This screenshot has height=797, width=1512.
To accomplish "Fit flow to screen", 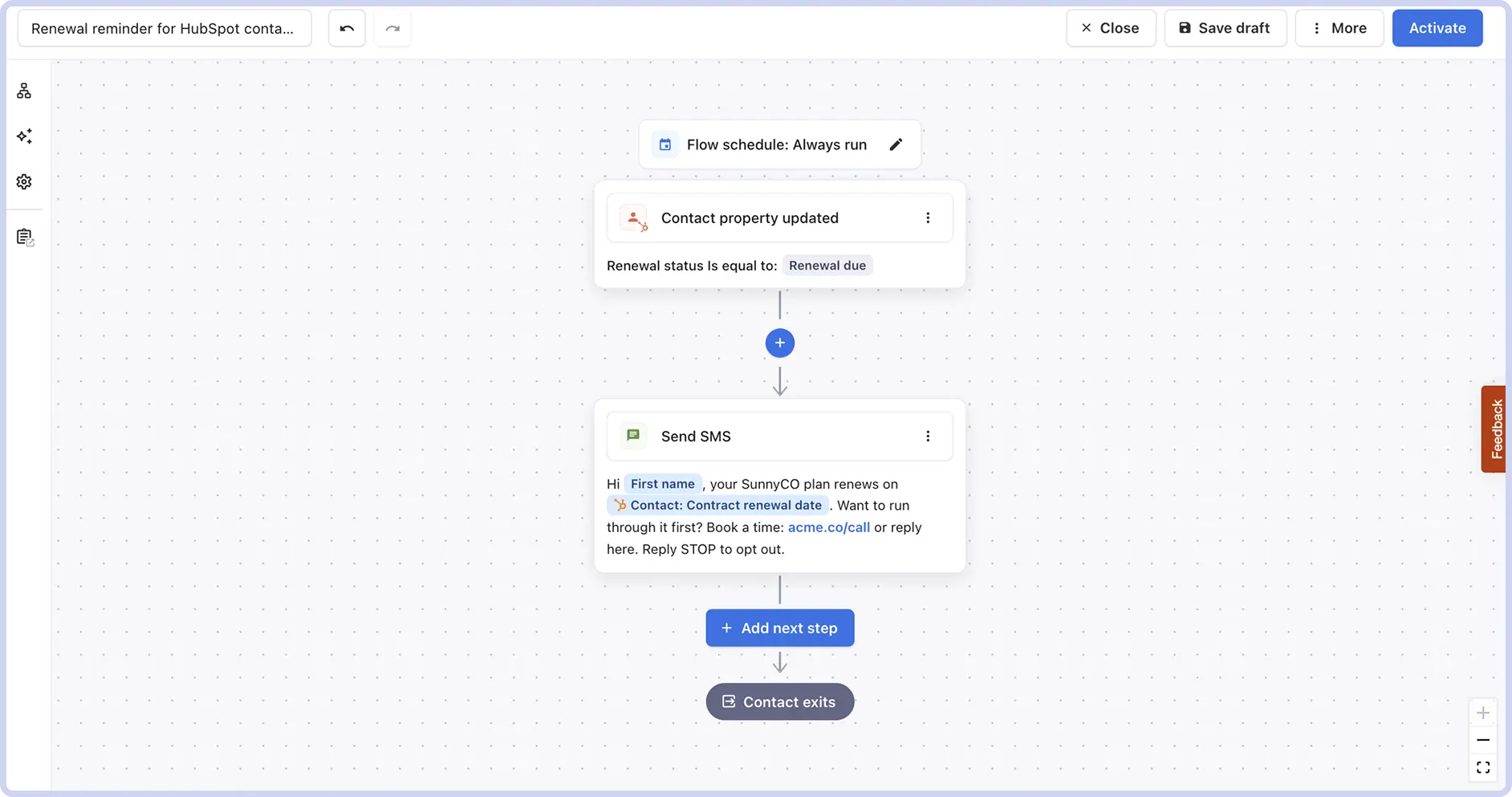I will pyautogui.click(x=1483, y=767).
